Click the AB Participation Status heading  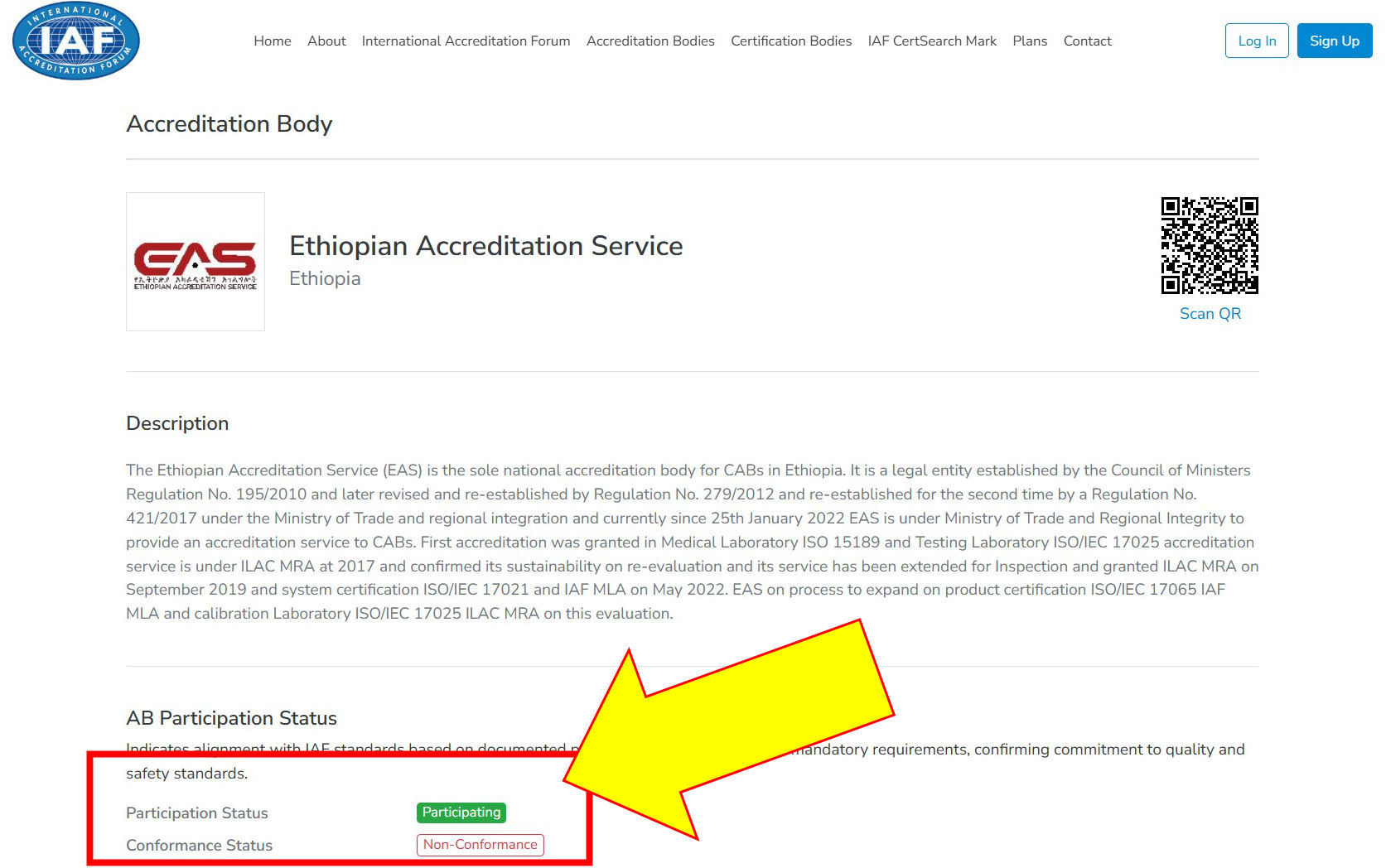(x=232, y=718)
